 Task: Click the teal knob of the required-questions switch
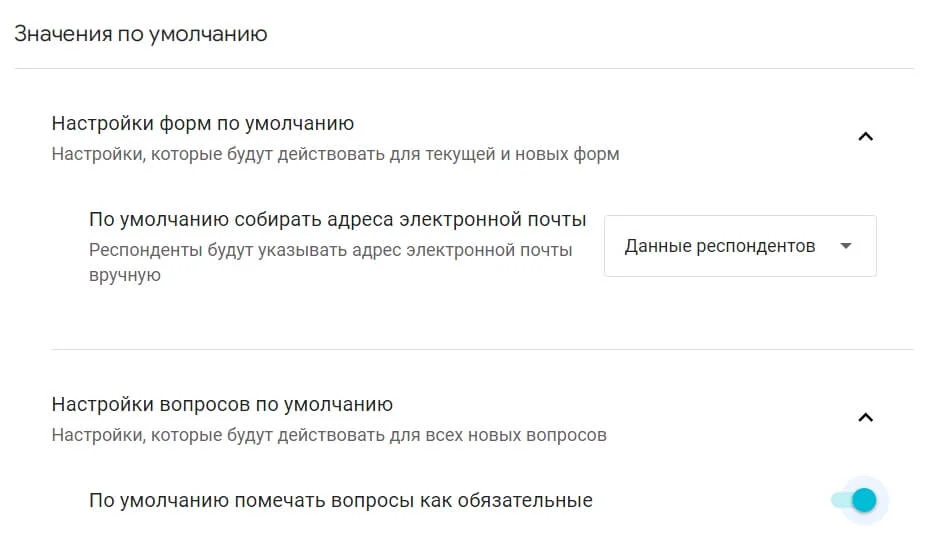[x=864, y=500]
